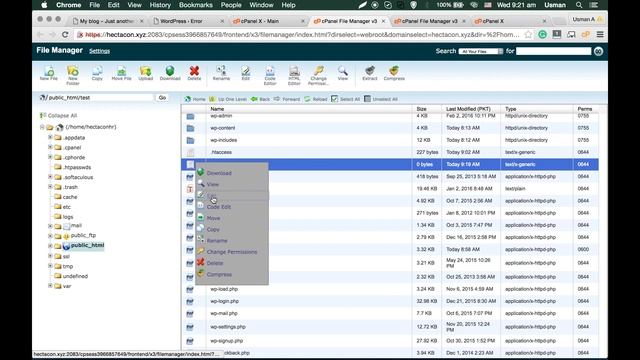Choose Compress from the context menu
640x360 pixels.
pos(219,274)
